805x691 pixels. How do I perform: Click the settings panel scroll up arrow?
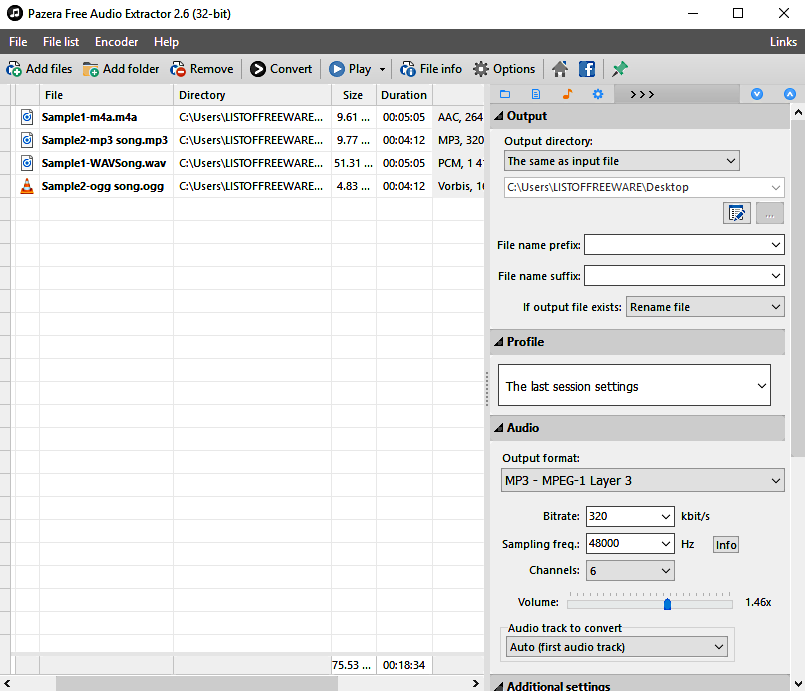798,111
